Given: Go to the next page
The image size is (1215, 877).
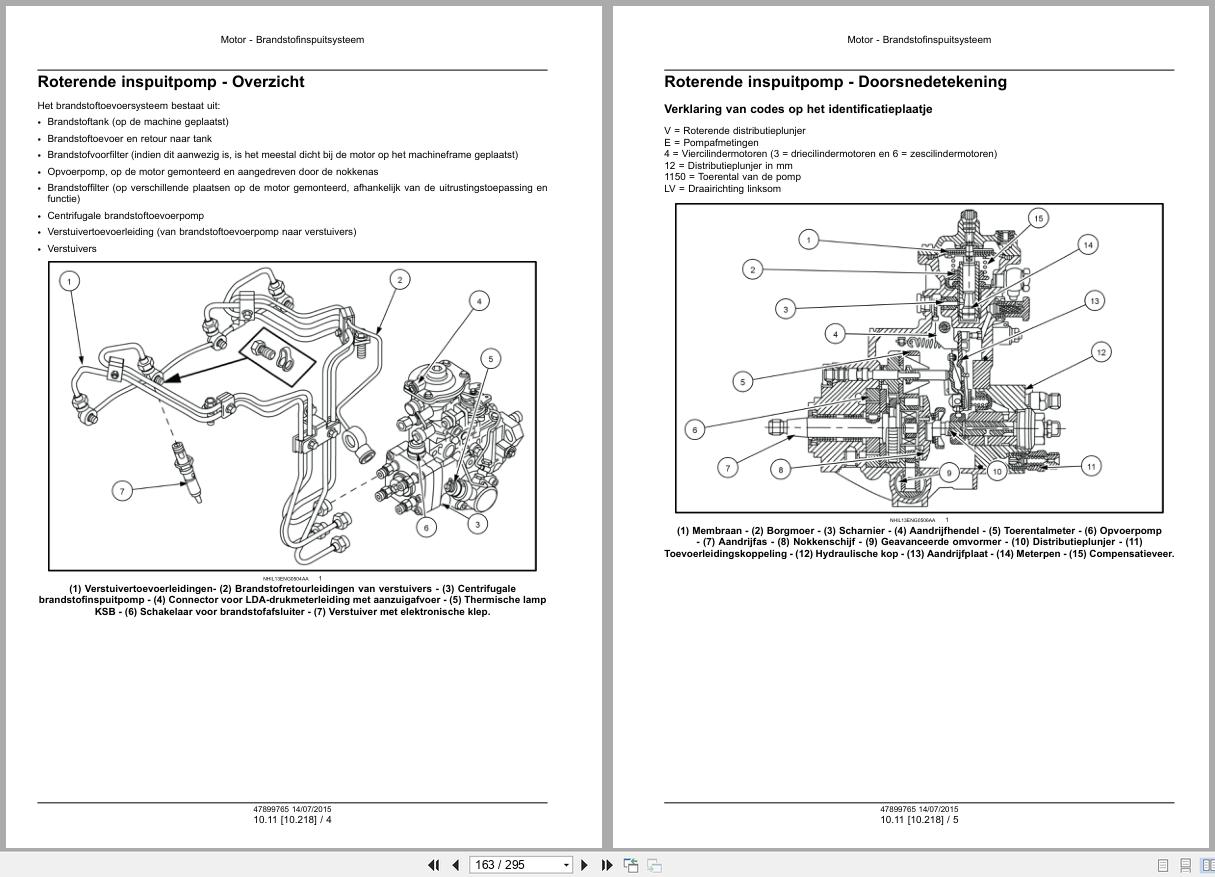Looking at the screenshot, I should (585, 865).
